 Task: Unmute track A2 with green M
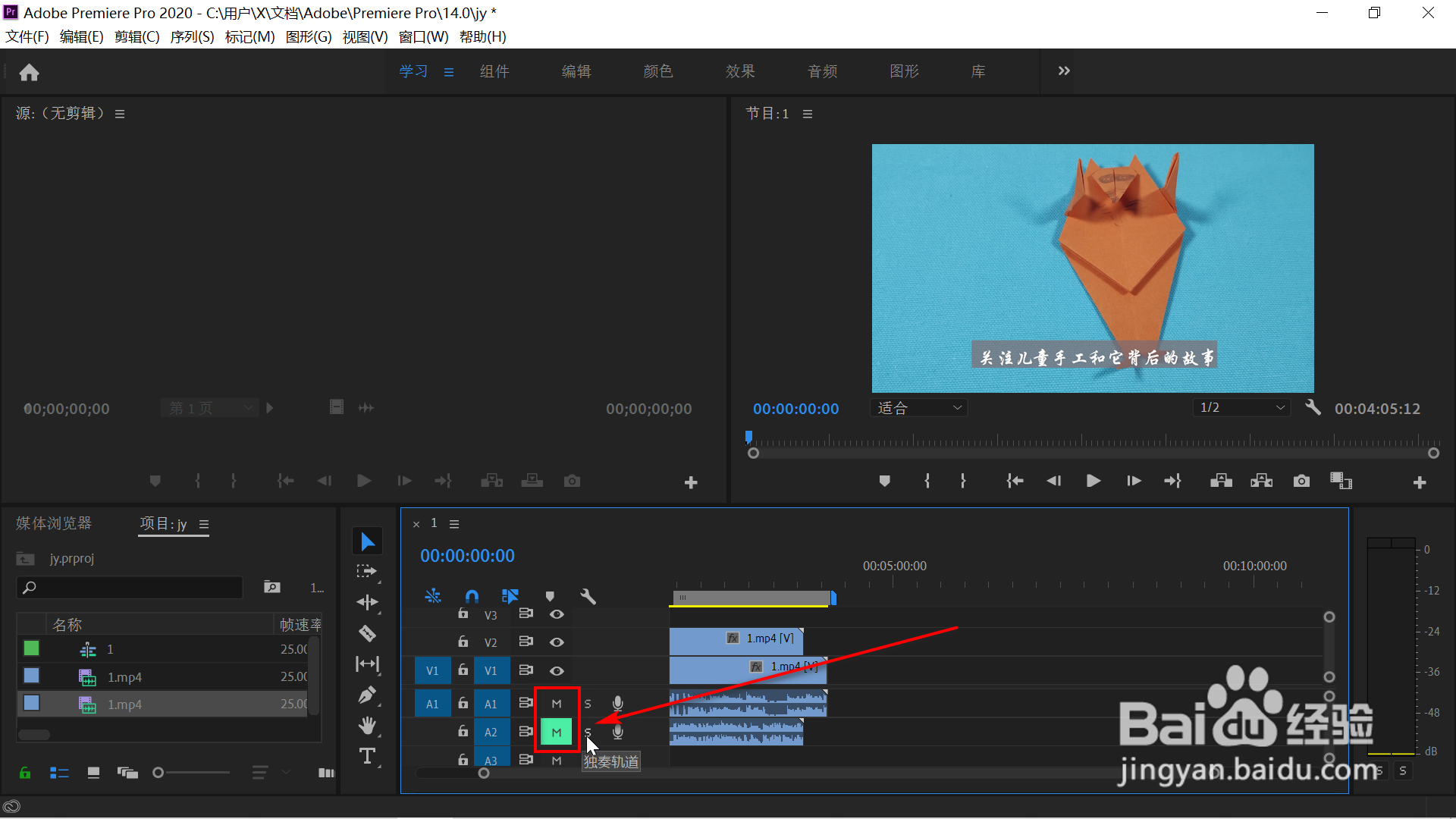point(557,733)
